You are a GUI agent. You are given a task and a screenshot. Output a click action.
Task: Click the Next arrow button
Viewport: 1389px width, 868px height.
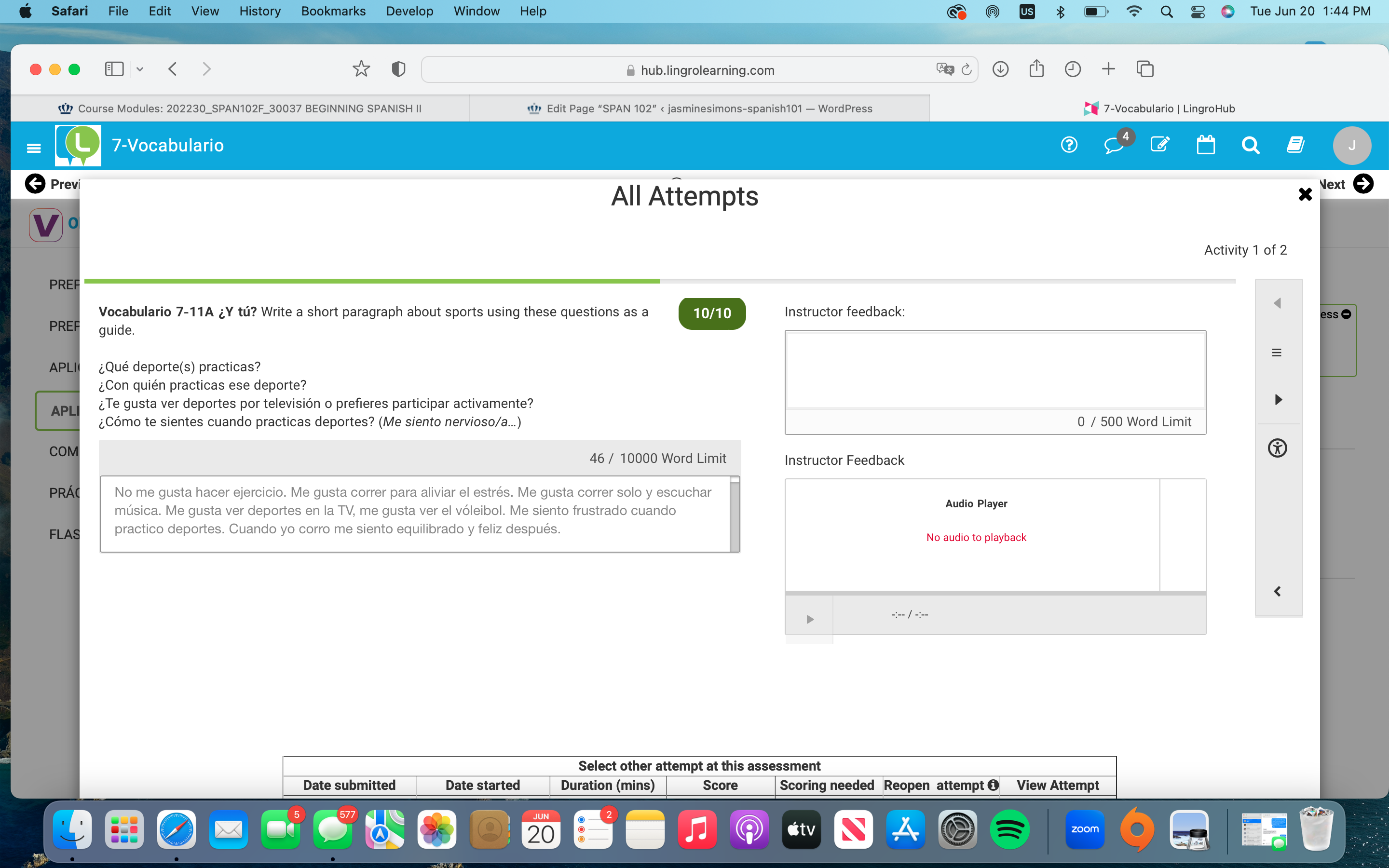coord(1363,184)
